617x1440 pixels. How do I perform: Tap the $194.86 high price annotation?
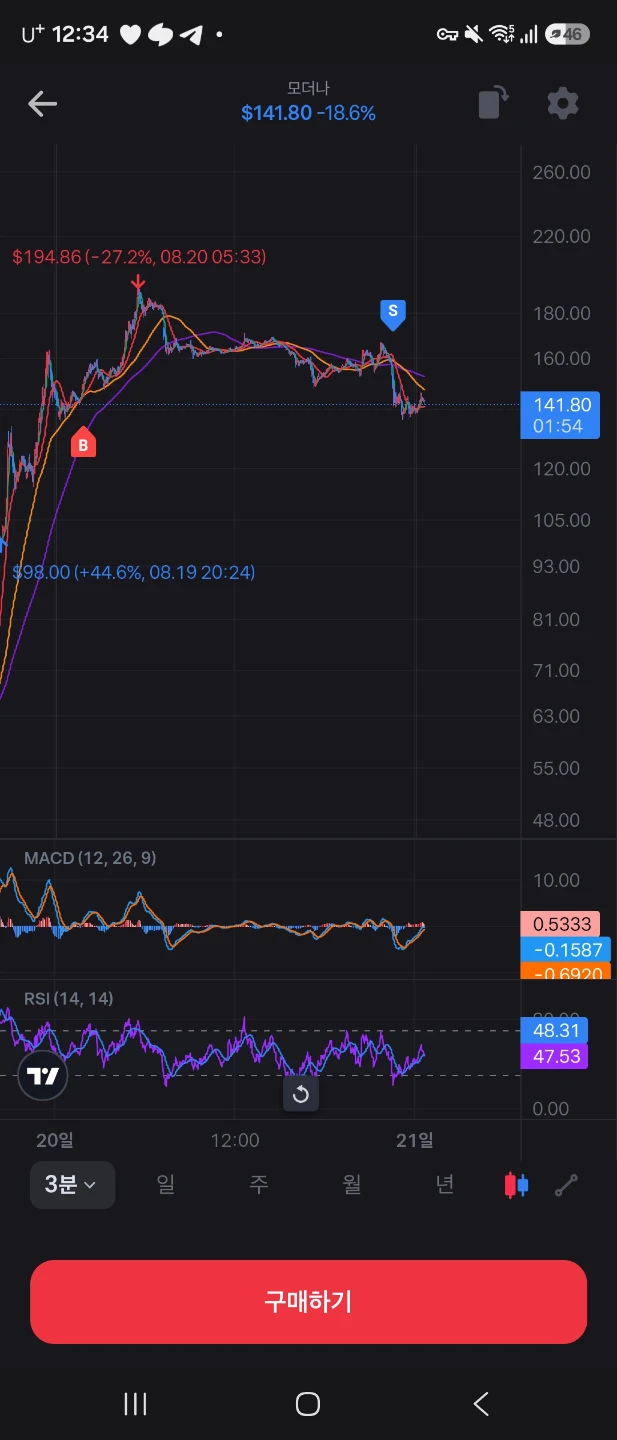coord(139,257)
